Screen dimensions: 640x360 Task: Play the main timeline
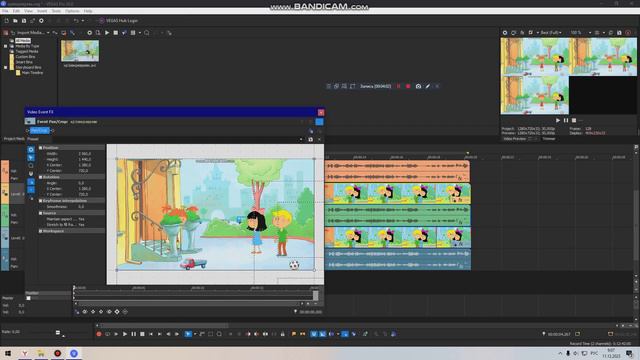[124, 334]
